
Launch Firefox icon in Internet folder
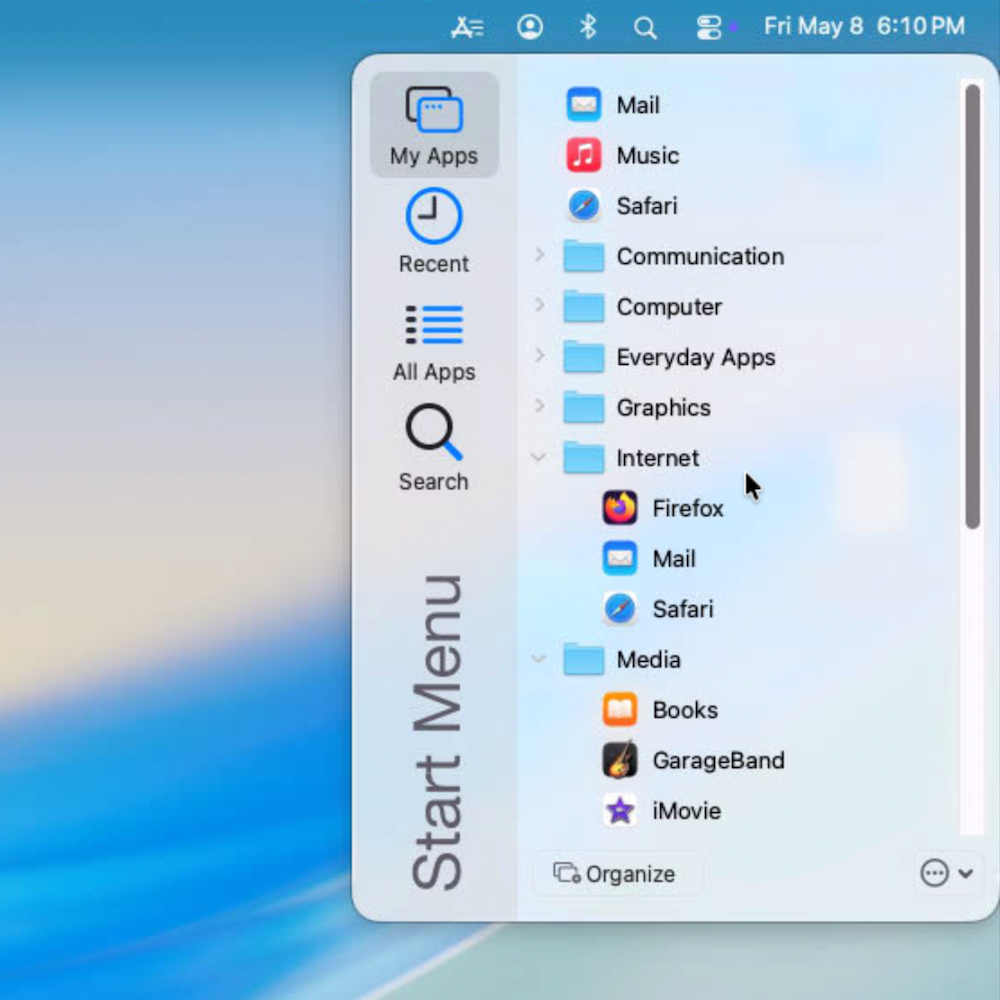coord(619,508)
